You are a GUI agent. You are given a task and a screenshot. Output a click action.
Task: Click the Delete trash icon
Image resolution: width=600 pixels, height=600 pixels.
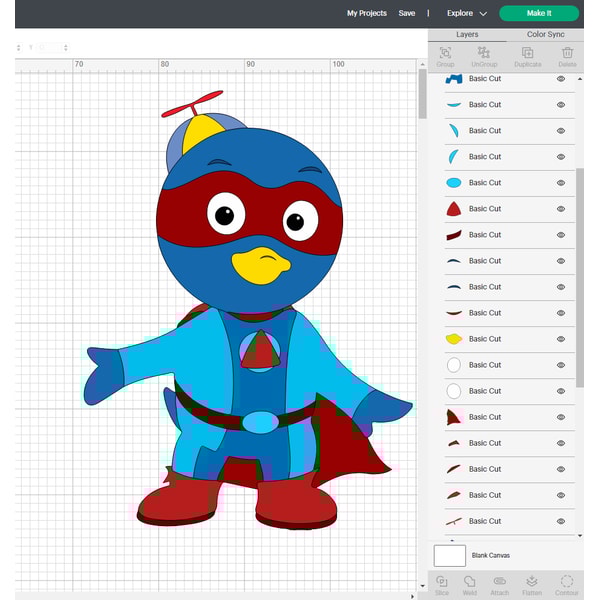567,52
